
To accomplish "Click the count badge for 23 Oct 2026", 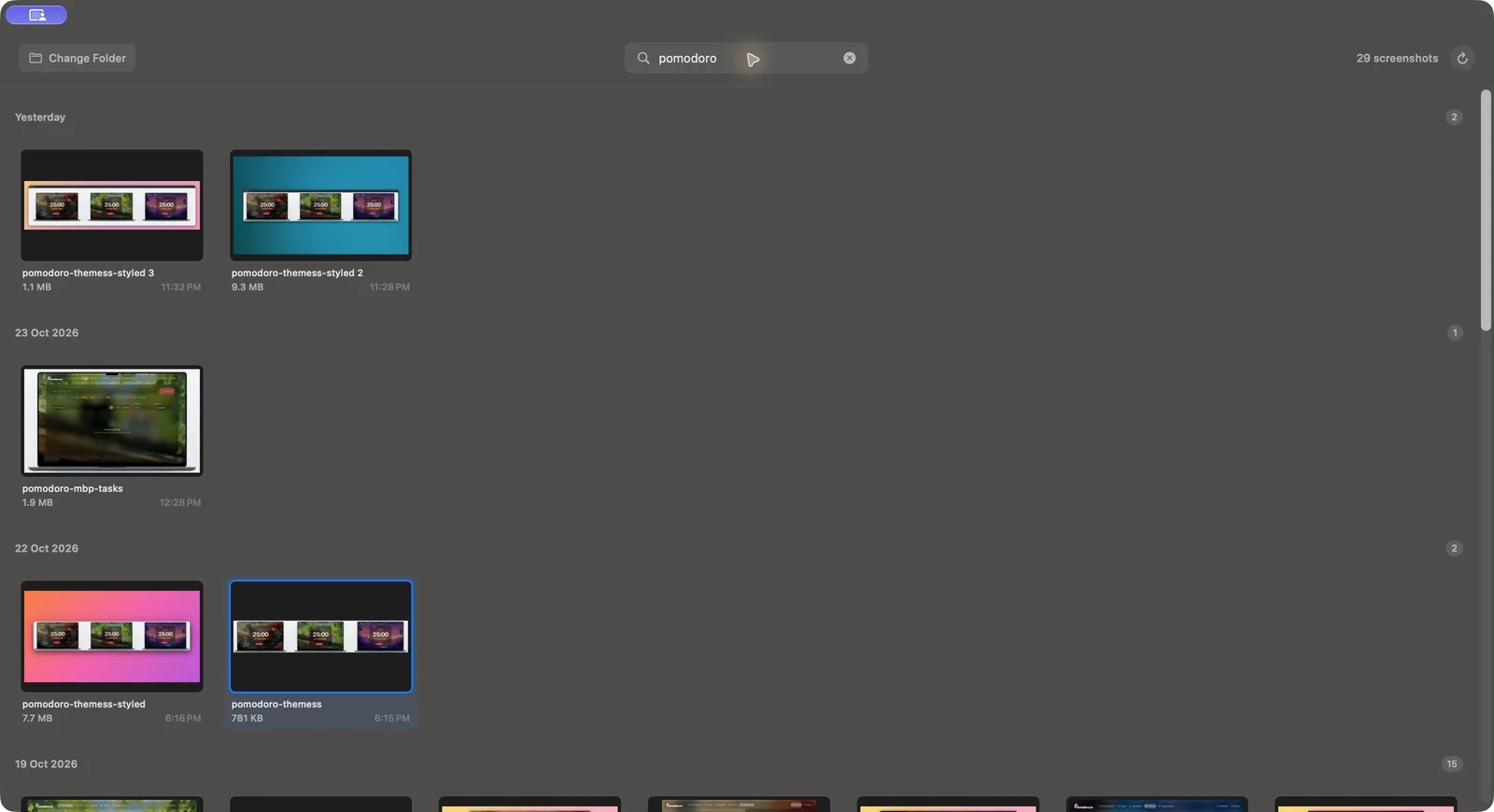I will (x=1454, y=333).
